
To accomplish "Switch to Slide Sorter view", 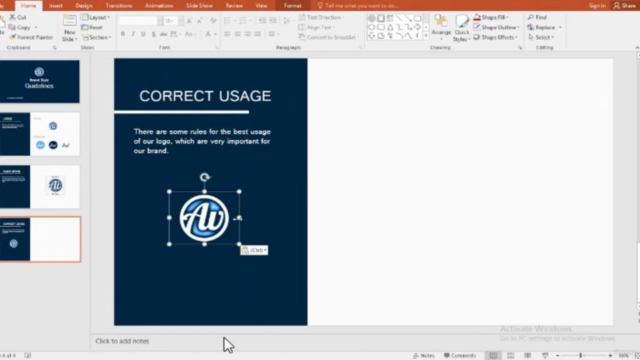I will click(x=510, y=356).
